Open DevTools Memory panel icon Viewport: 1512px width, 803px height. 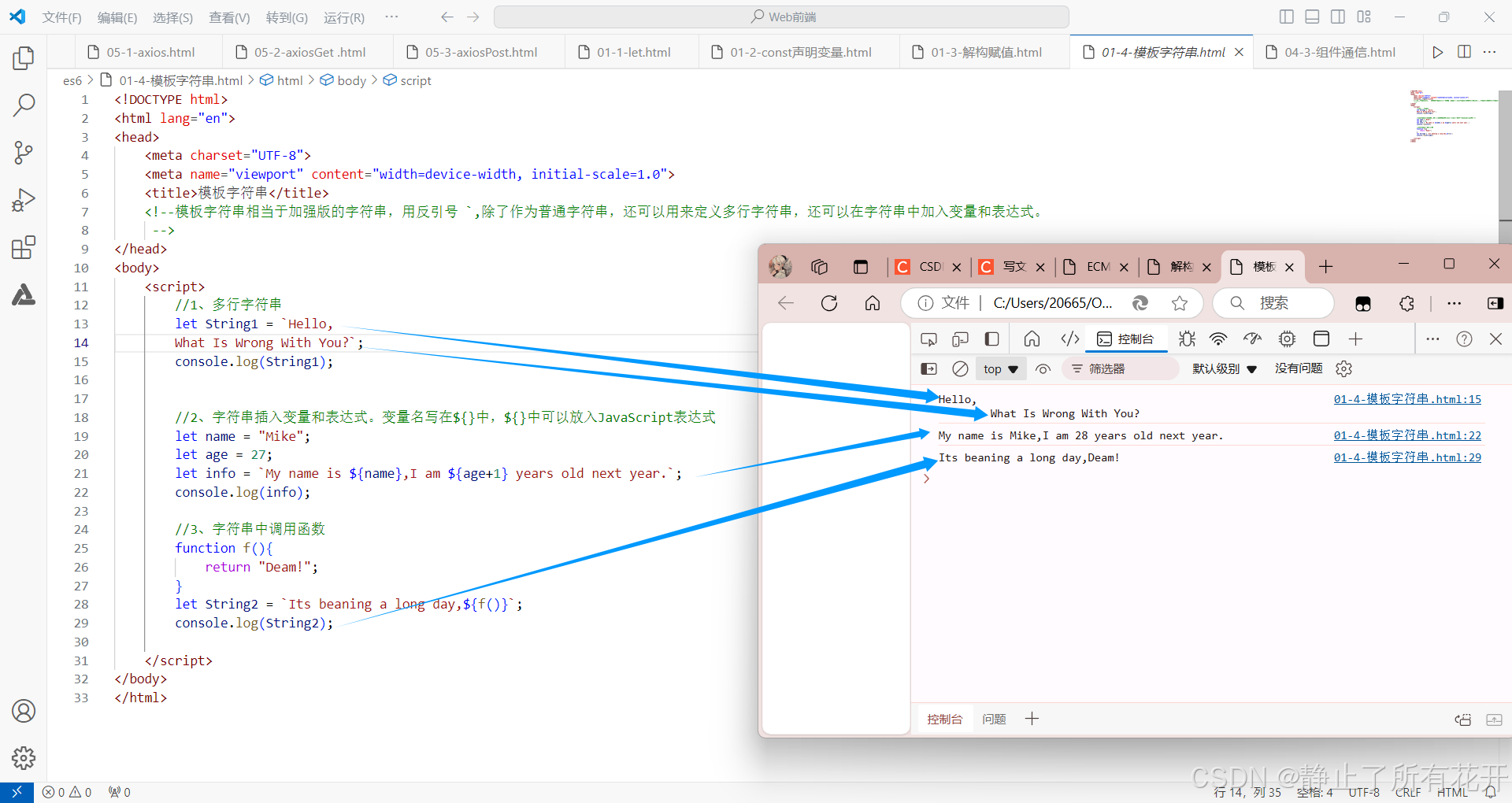1287,339
